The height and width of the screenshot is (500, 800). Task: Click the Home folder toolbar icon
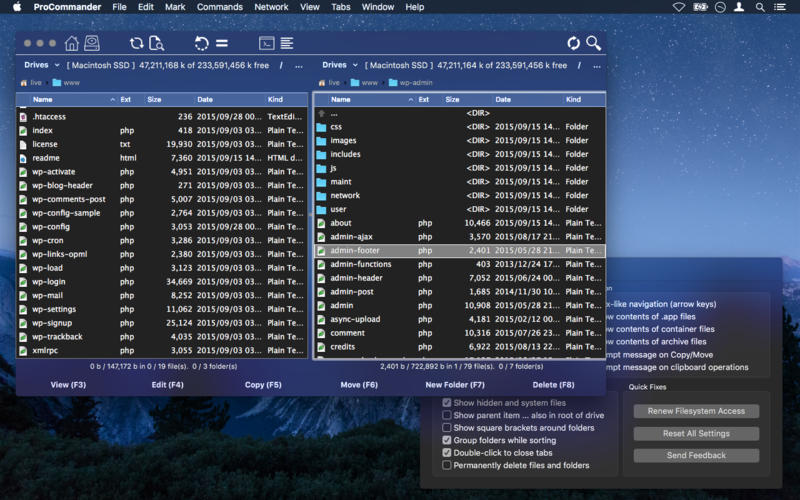click(x=72, y=43)
